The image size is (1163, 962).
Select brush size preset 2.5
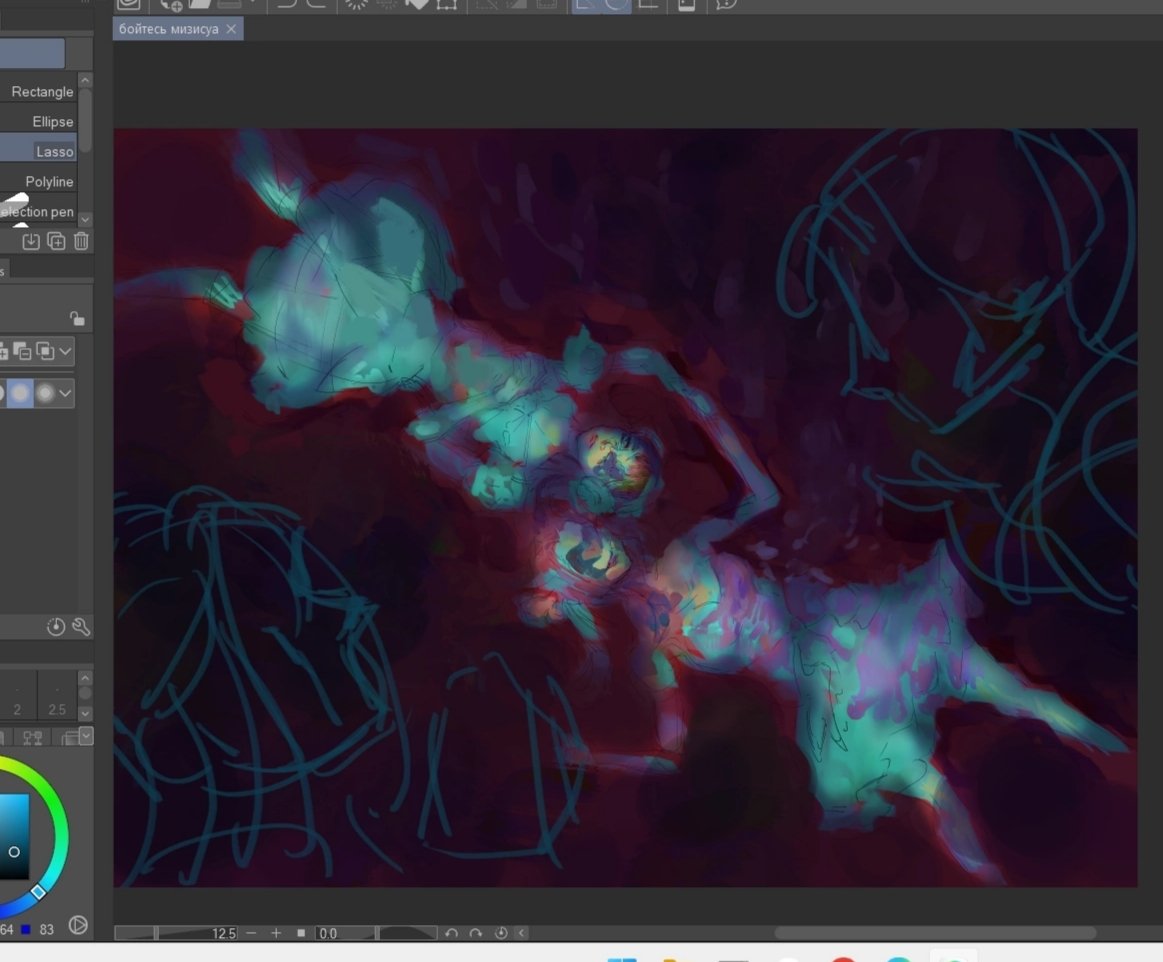(x=57, y=696)
